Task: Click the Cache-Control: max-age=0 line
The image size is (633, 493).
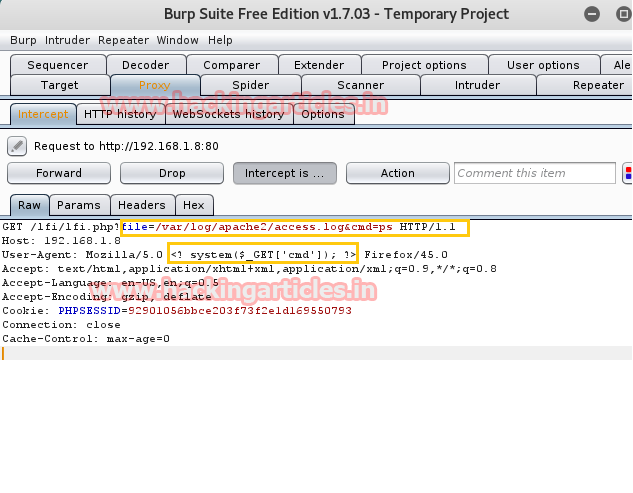Action: [86, 339]
